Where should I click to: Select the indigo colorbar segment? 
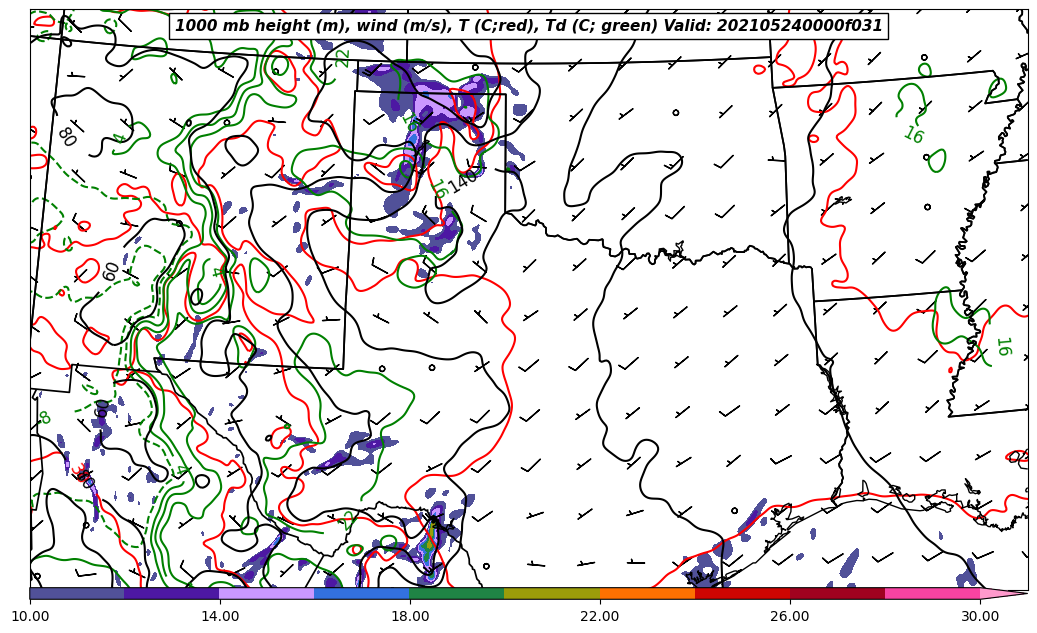(x=172, y=593)
